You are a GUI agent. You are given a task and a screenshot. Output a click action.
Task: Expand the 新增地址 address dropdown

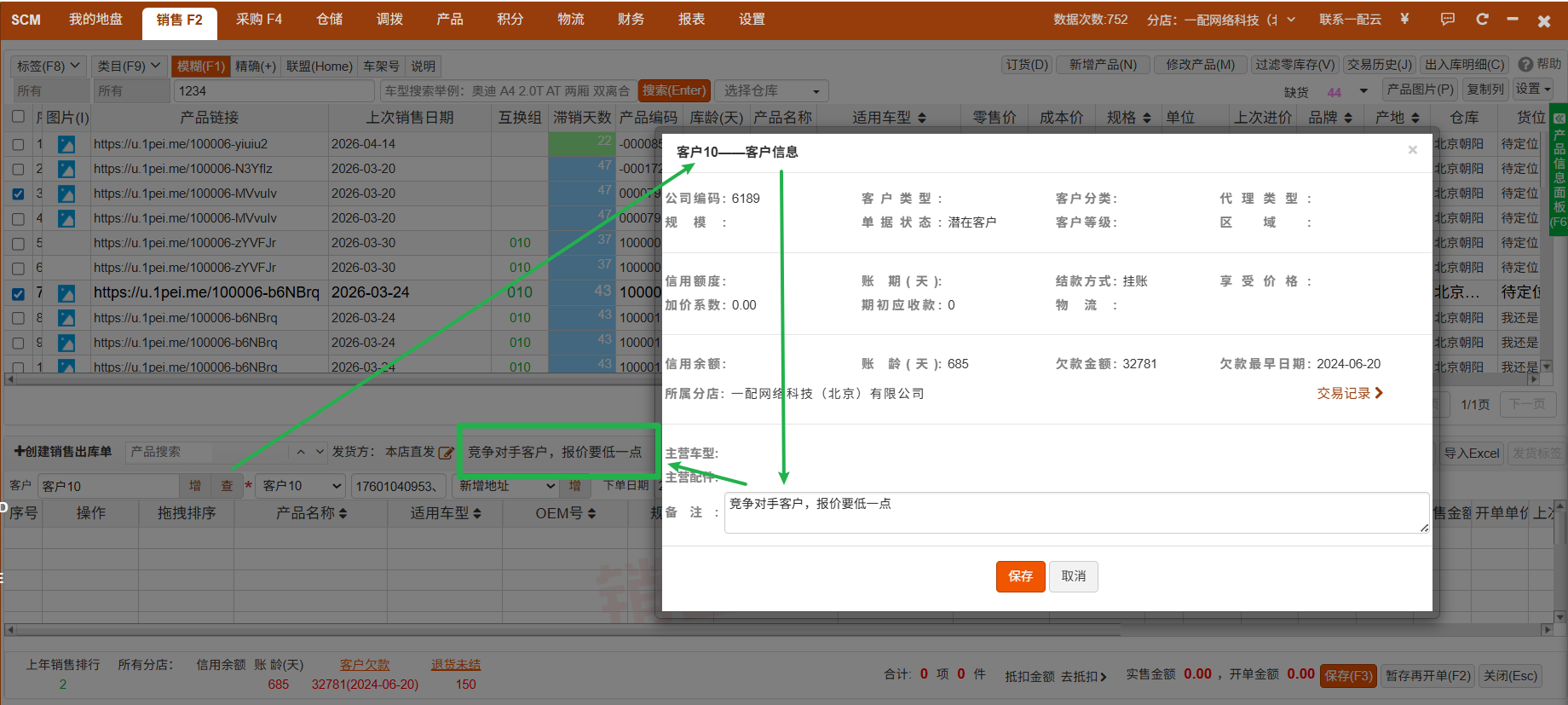pos(506,486)
